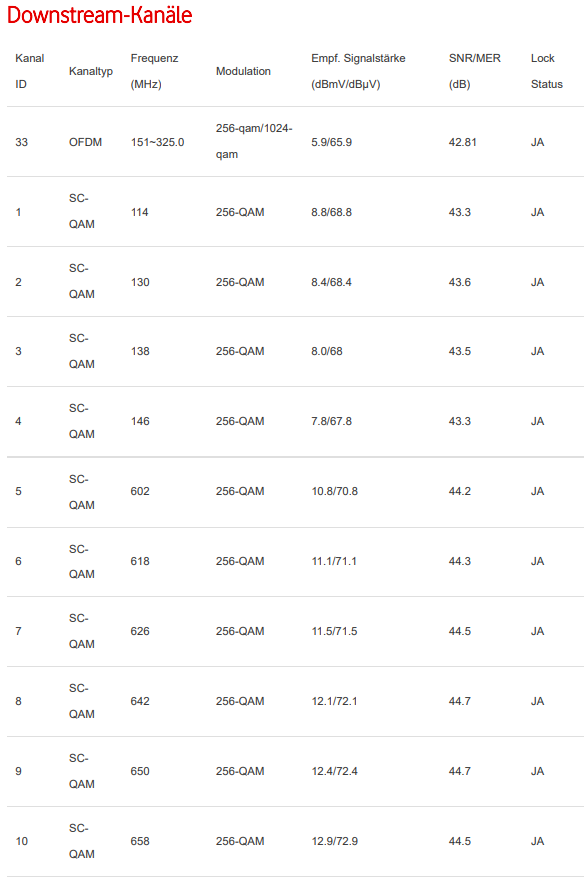Click signal strength 12.4/72.4 value
The image size is (584, 877).
point(335,771)
